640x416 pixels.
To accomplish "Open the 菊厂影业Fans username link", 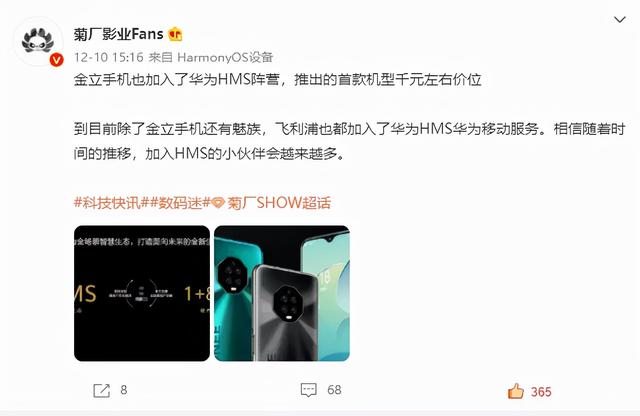I will click(x=119, y=33).
